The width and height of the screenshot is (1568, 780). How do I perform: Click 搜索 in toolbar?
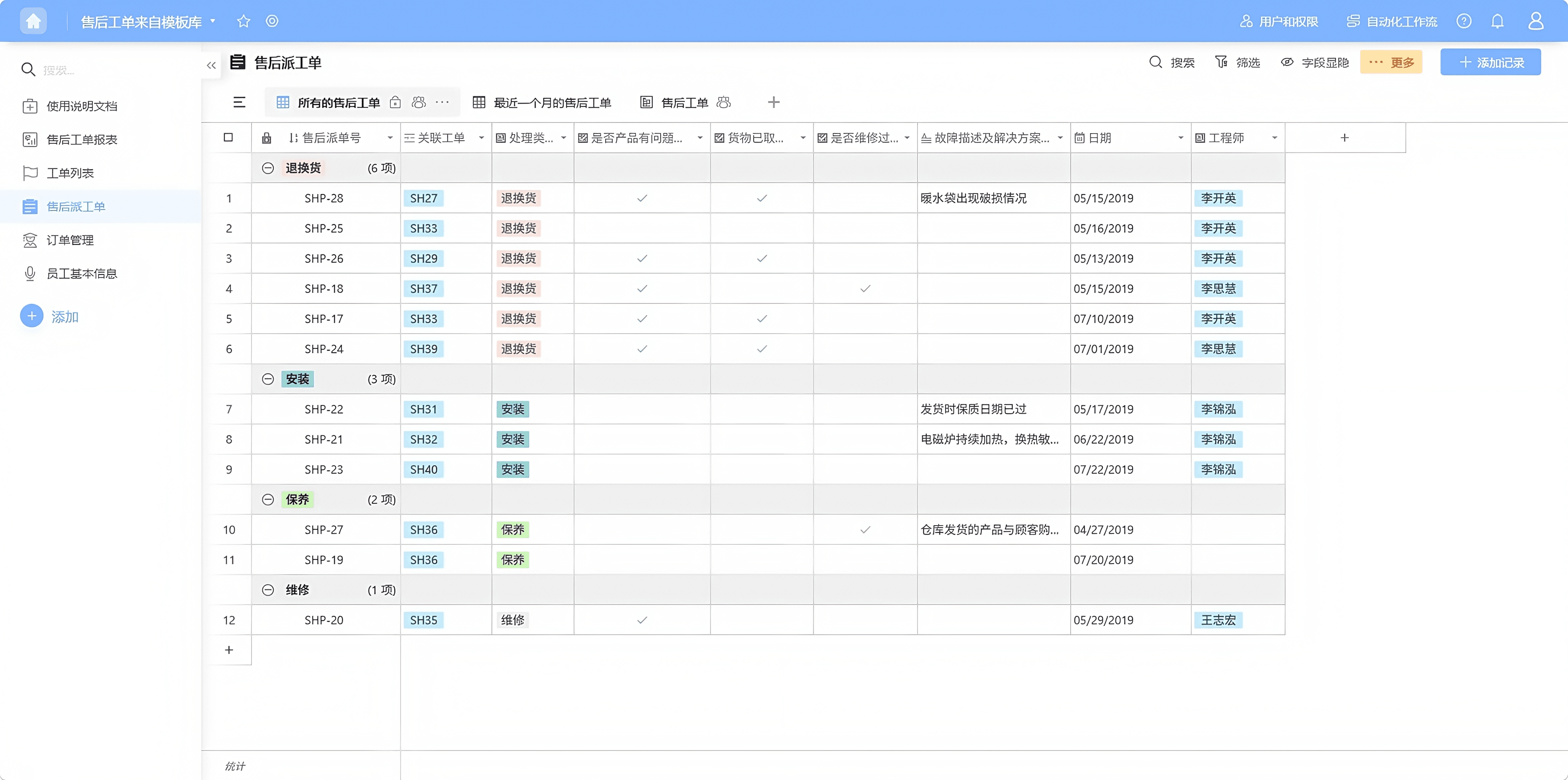[x=1172, y=63]
